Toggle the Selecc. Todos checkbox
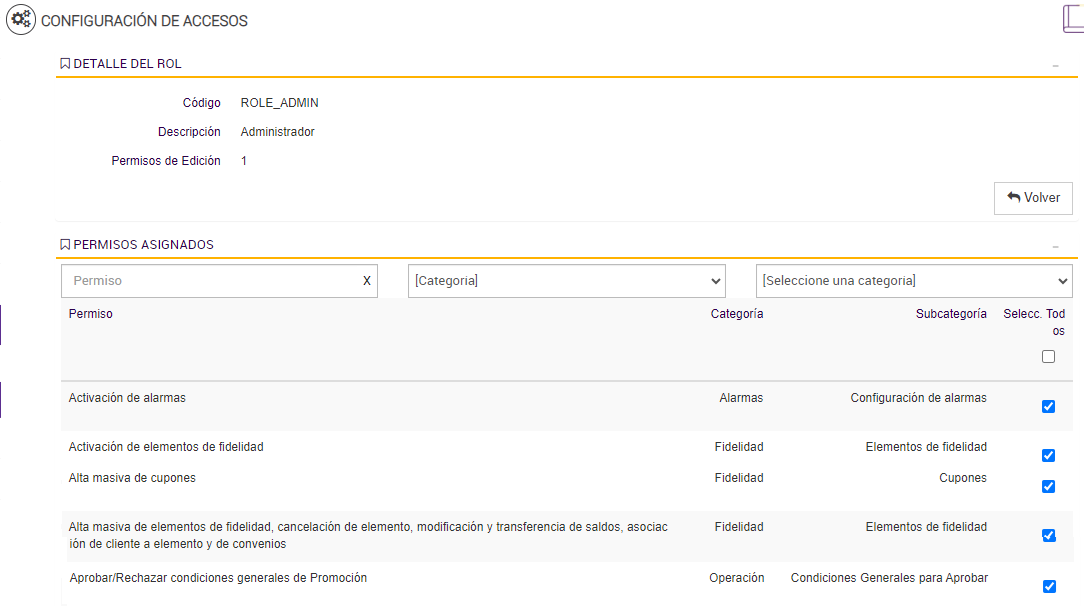This screenshot has height=606, width=1084. (1048, 357)
